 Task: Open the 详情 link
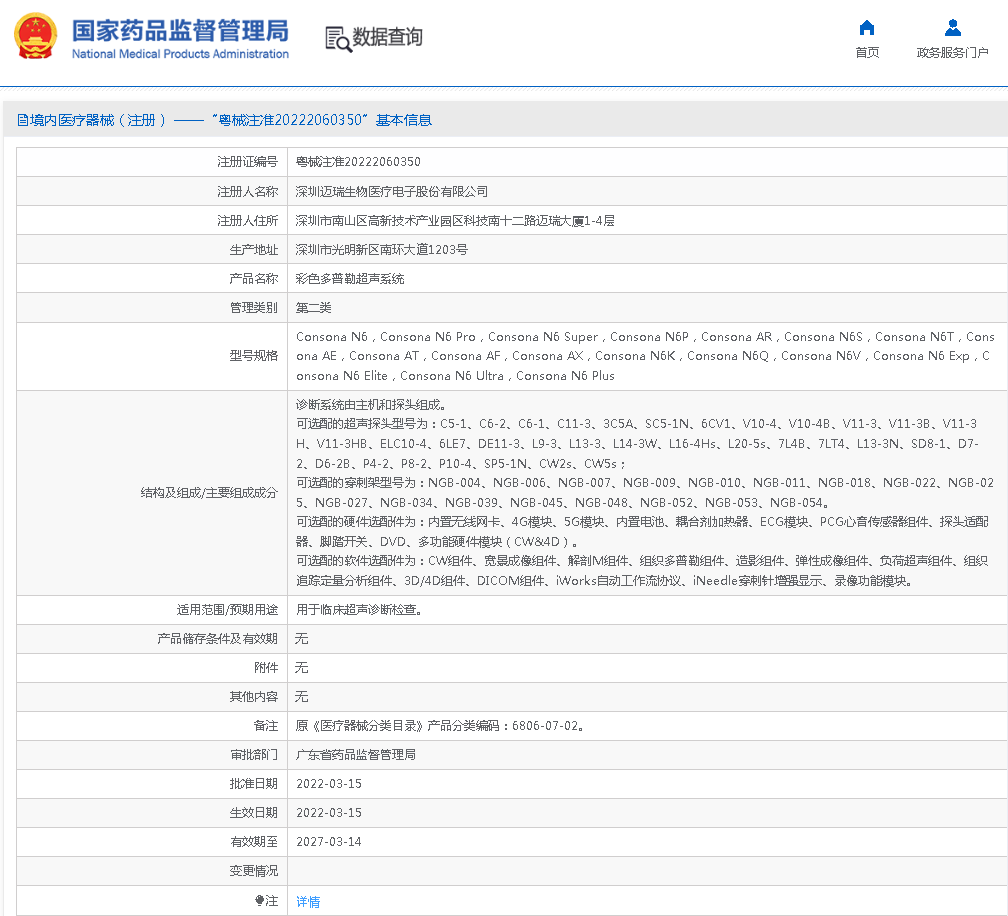click(x=308, y=901)
